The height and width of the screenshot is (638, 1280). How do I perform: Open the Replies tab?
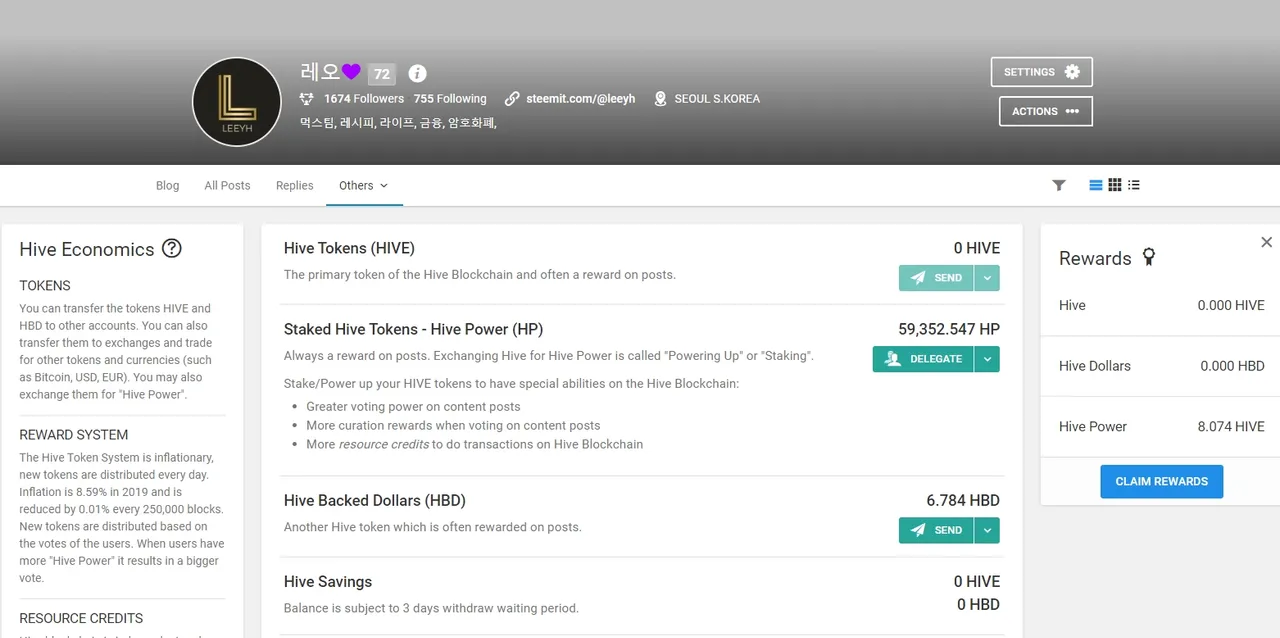click(295, 185)
